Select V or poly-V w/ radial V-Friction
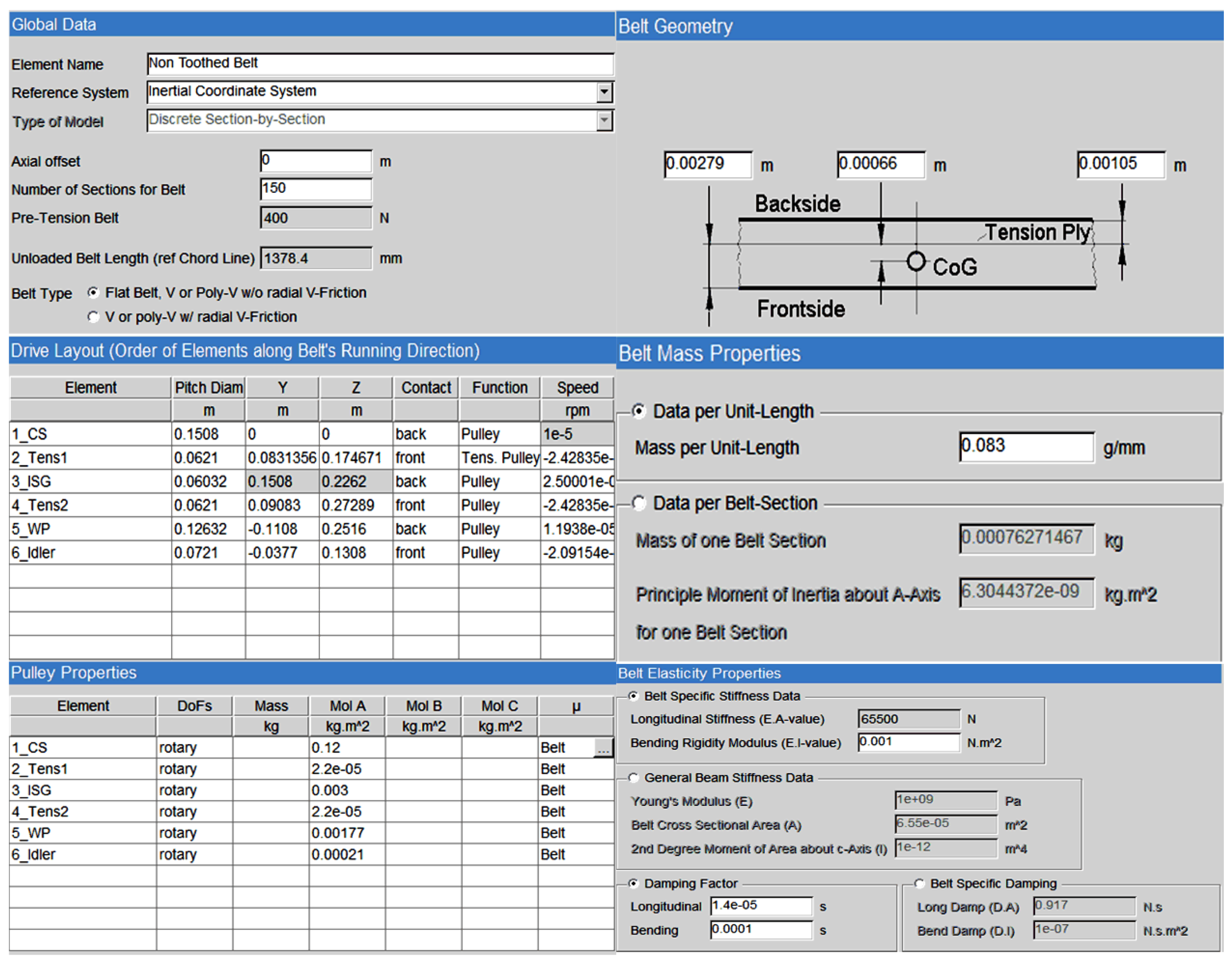This screenshot has width=1232, height=961. [x=93, y=317]
